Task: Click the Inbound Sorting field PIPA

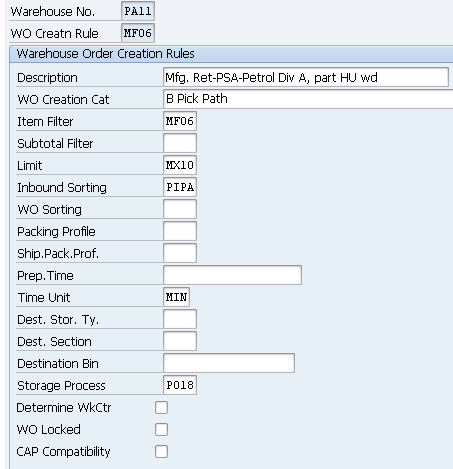Action: [x=180, y=187]
